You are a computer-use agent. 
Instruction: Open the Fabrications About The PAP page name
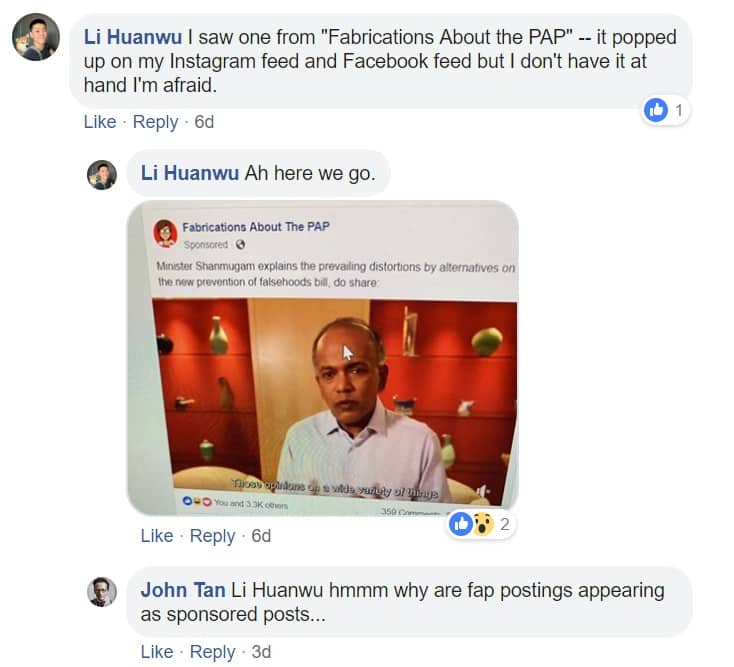coord(256,227)
